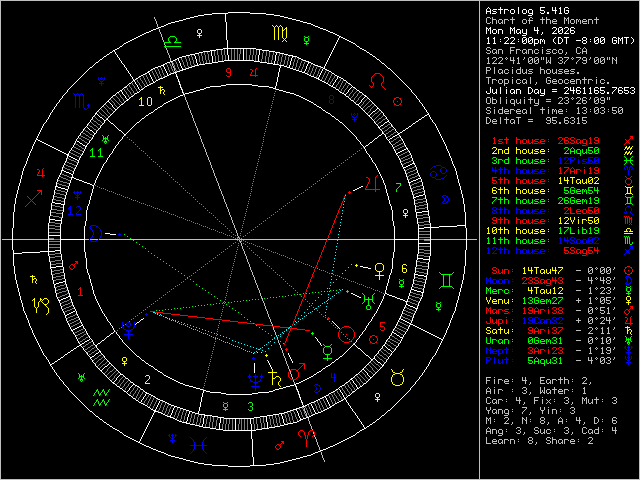Click the Moon symbol ending the sidebar Moon row
640x480 pixels.
pyautogui.click(x=629, y=280)
